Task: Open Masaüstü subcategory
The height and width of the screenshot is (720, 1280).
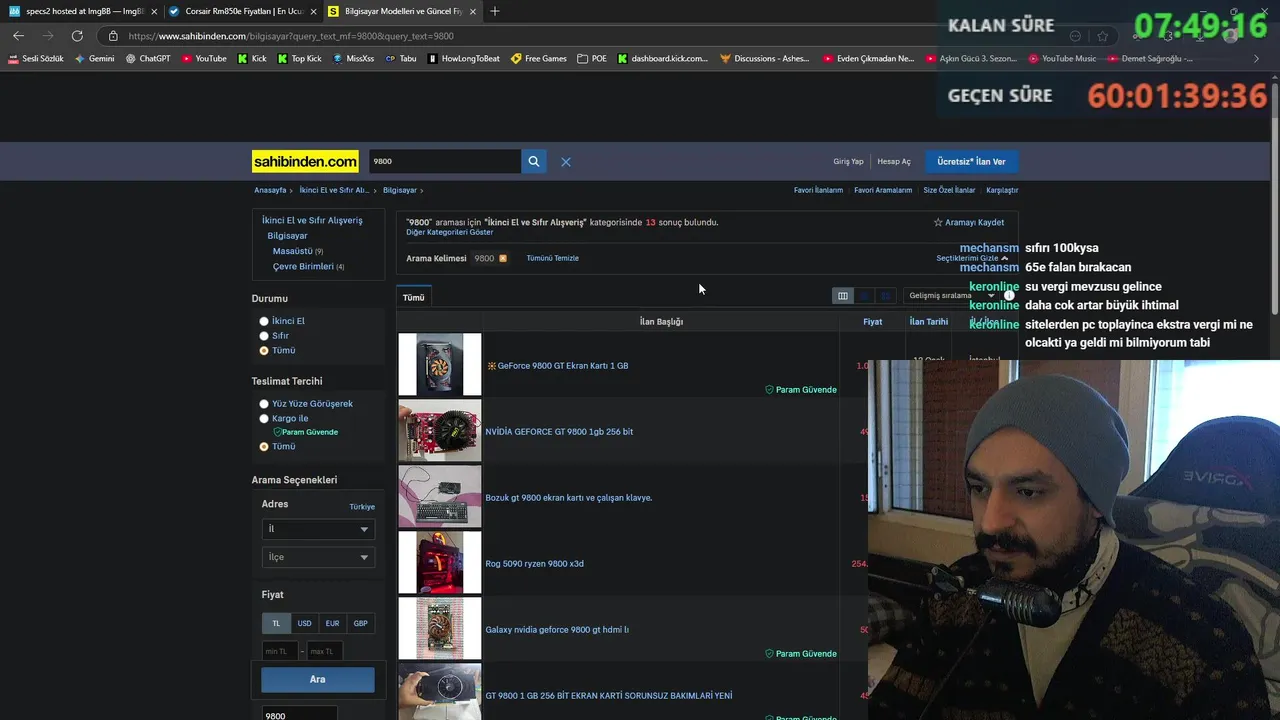Action: (293, 251)
